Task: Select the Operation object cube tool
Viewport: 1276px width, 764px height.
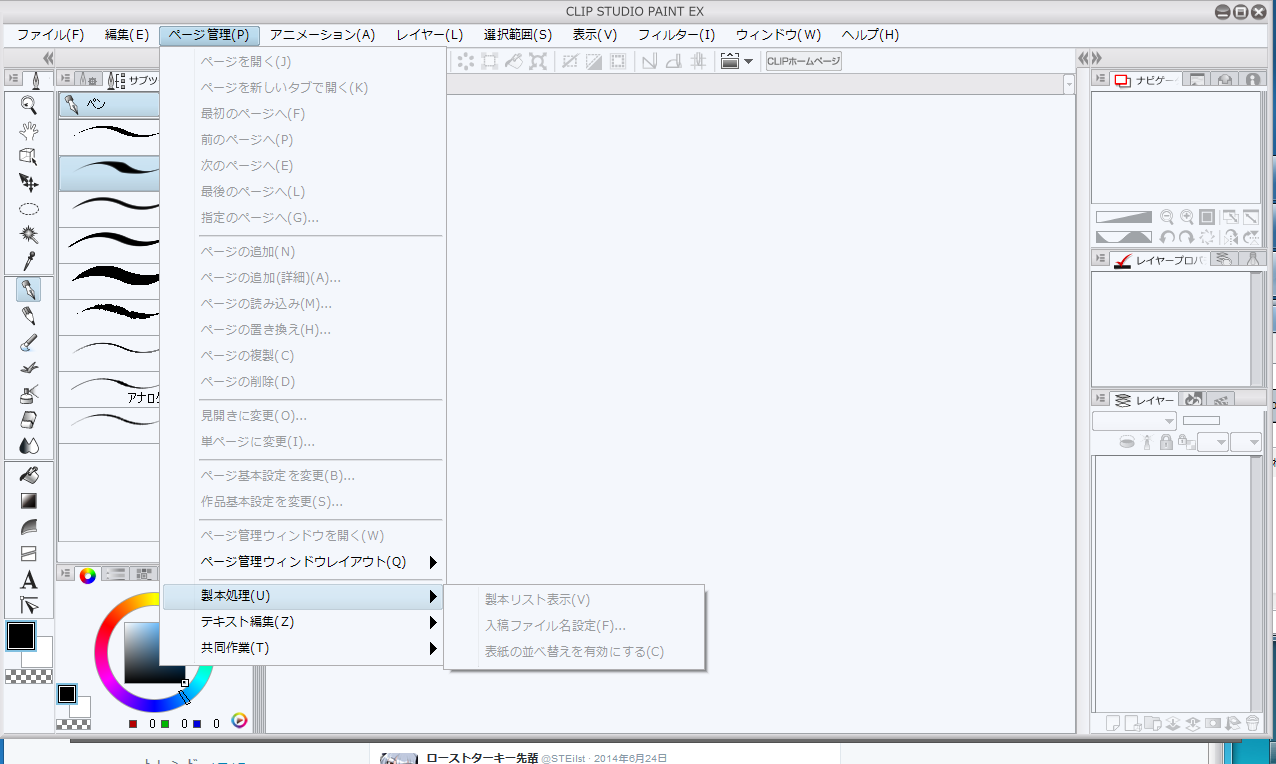Action: (29, 156)
